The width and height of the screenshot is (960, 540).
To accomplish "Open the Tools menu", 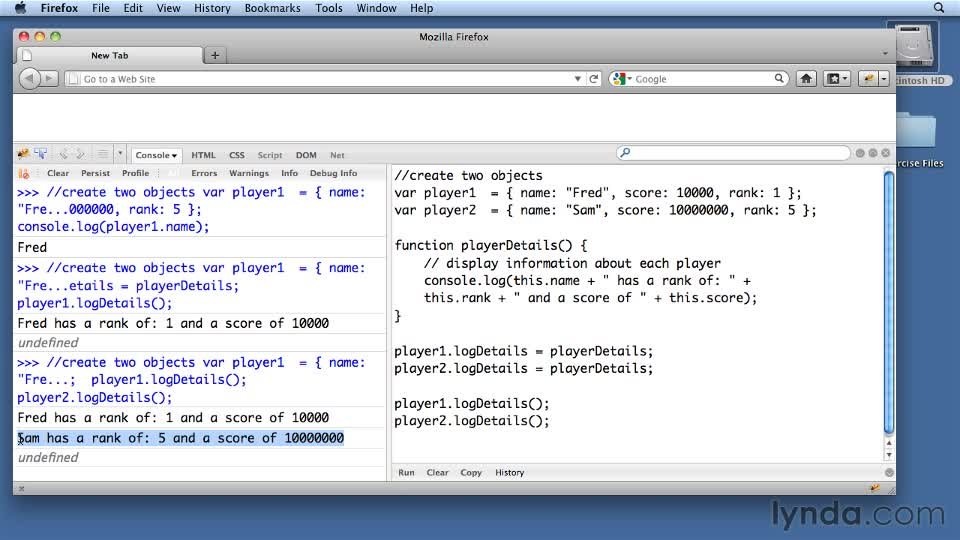I will (x=329, y=8).
